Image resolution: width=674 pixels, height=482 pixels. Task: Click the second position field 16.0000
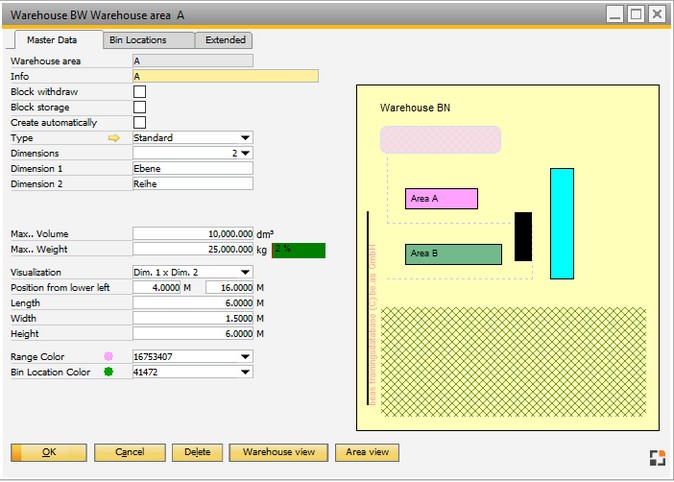click(x=230, y=288)
